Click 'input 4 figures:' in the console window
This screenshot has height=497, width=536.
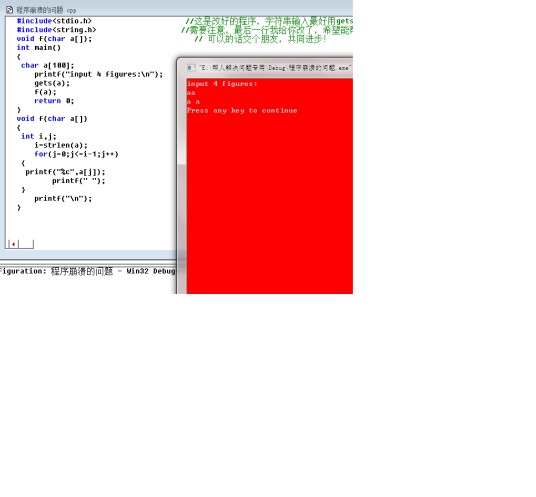coord(222,84)
